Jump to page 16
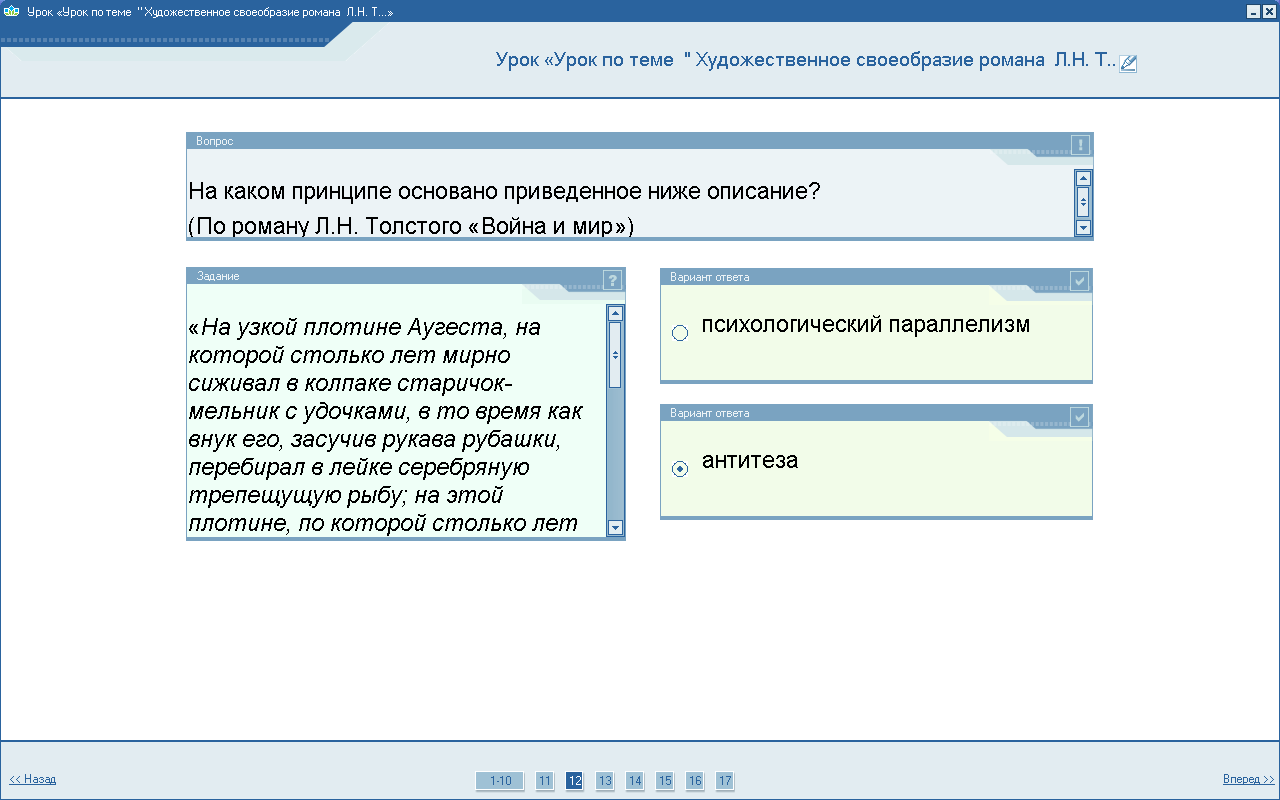 point(695,781)
